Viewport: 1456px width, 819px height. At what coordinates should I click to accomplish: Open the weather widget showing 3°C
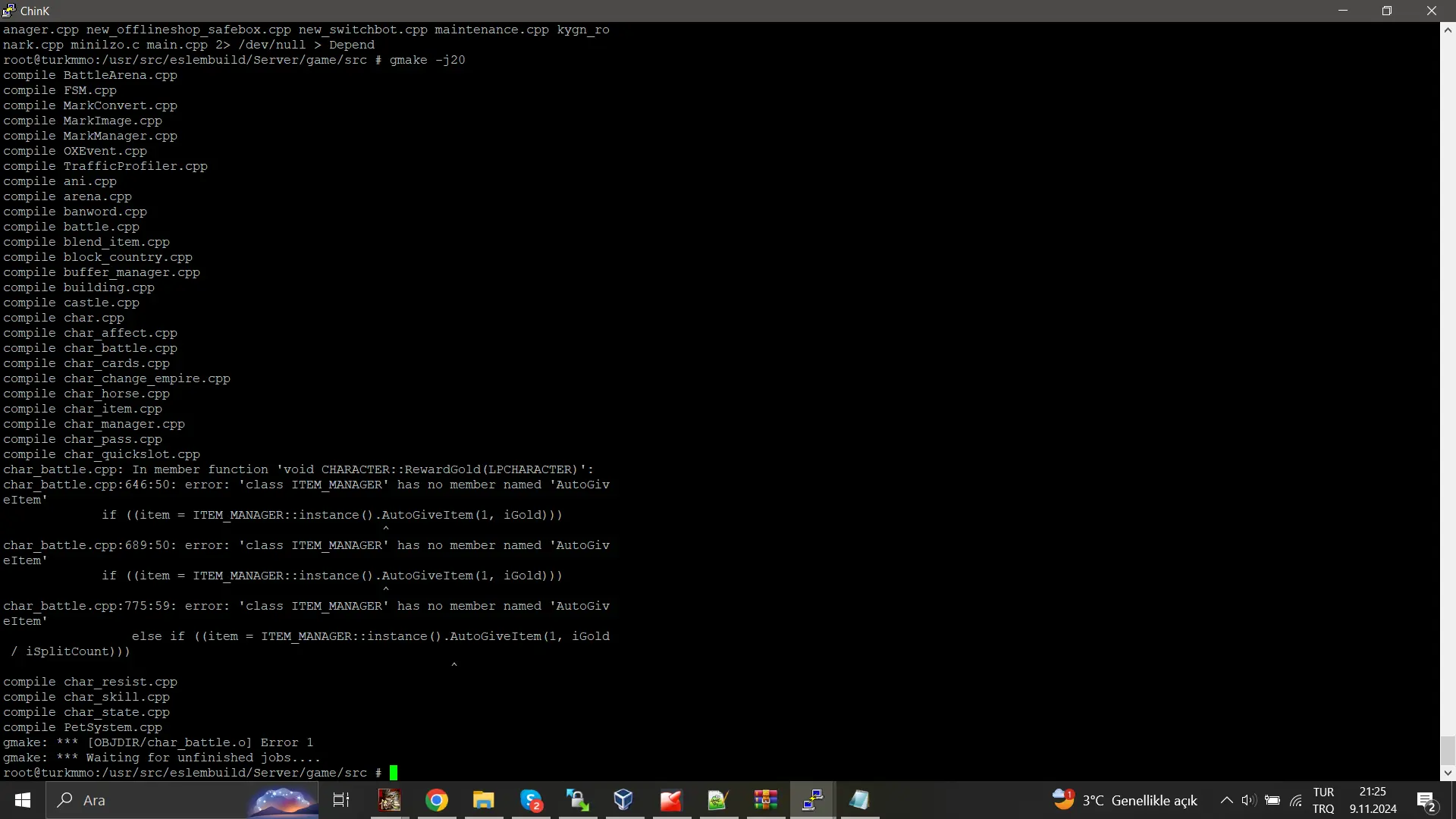pos(1125,800)
